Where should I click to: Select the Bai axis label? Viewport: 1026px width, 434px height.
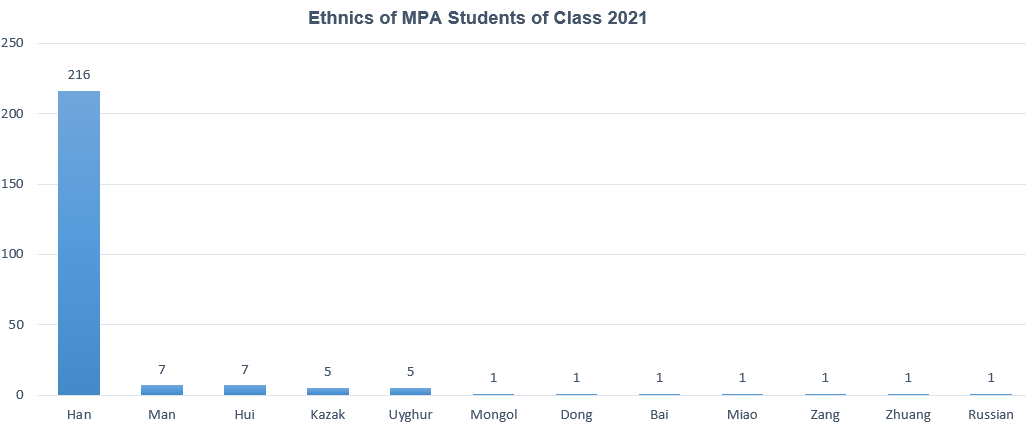tap(659, 415)
